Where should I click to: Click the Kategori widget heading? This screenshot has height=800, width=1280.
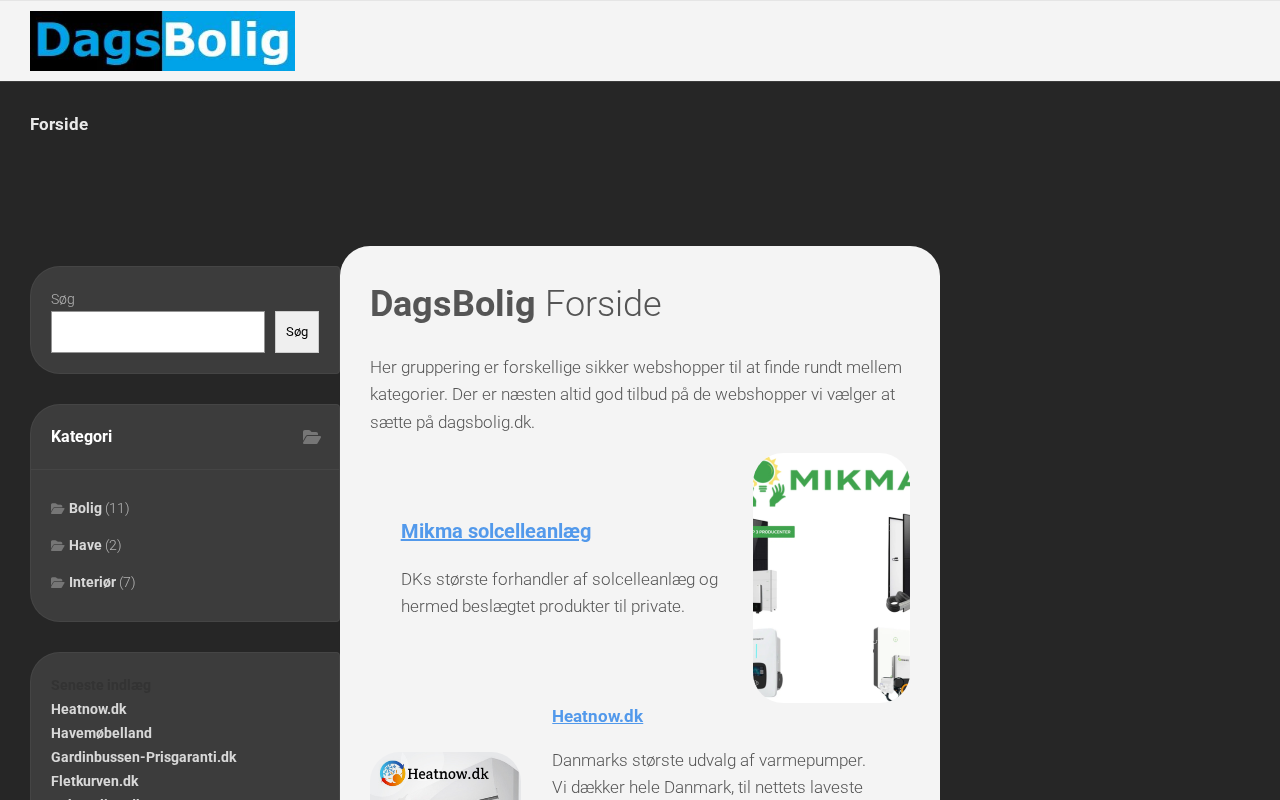(82, 436)
